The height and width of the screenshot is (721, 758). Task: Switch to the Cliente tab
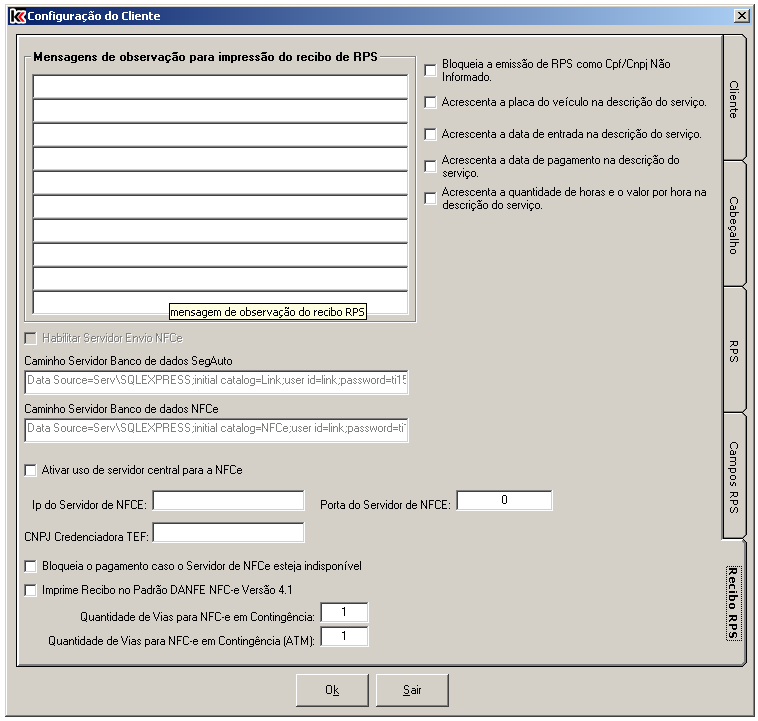coord(733,99)
